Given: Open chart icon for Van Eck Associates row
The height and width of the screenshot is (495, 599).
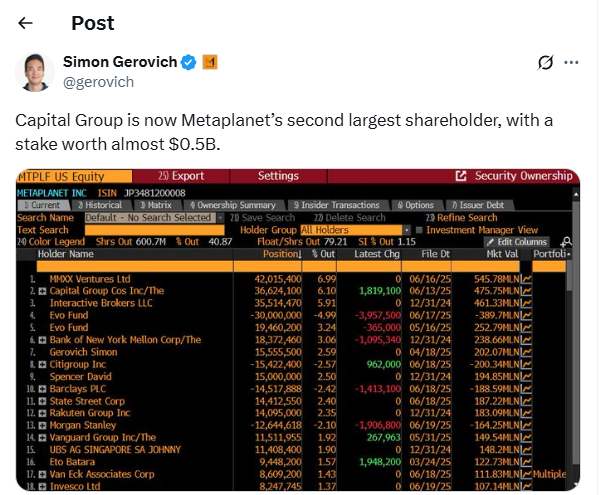Looking at the screenshot, I should point(526,474).
